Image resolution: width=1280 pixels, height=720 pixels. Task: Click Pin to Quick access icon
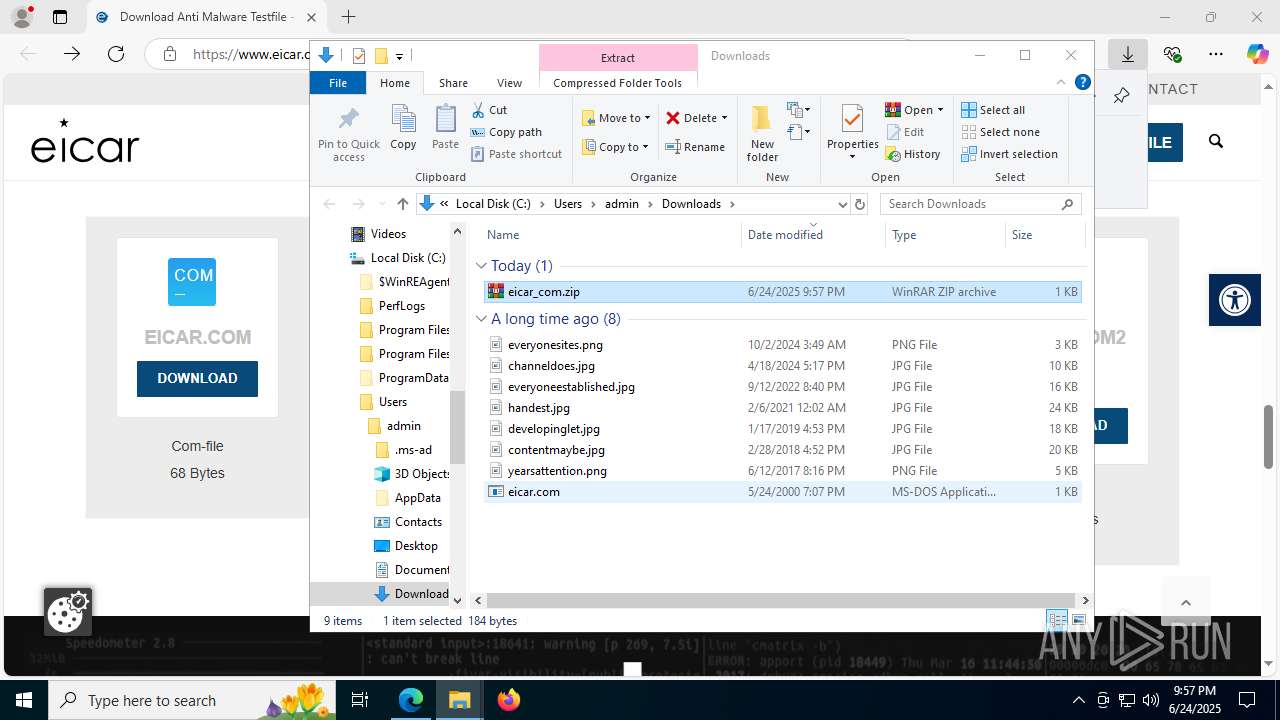[x=349, y=133]
